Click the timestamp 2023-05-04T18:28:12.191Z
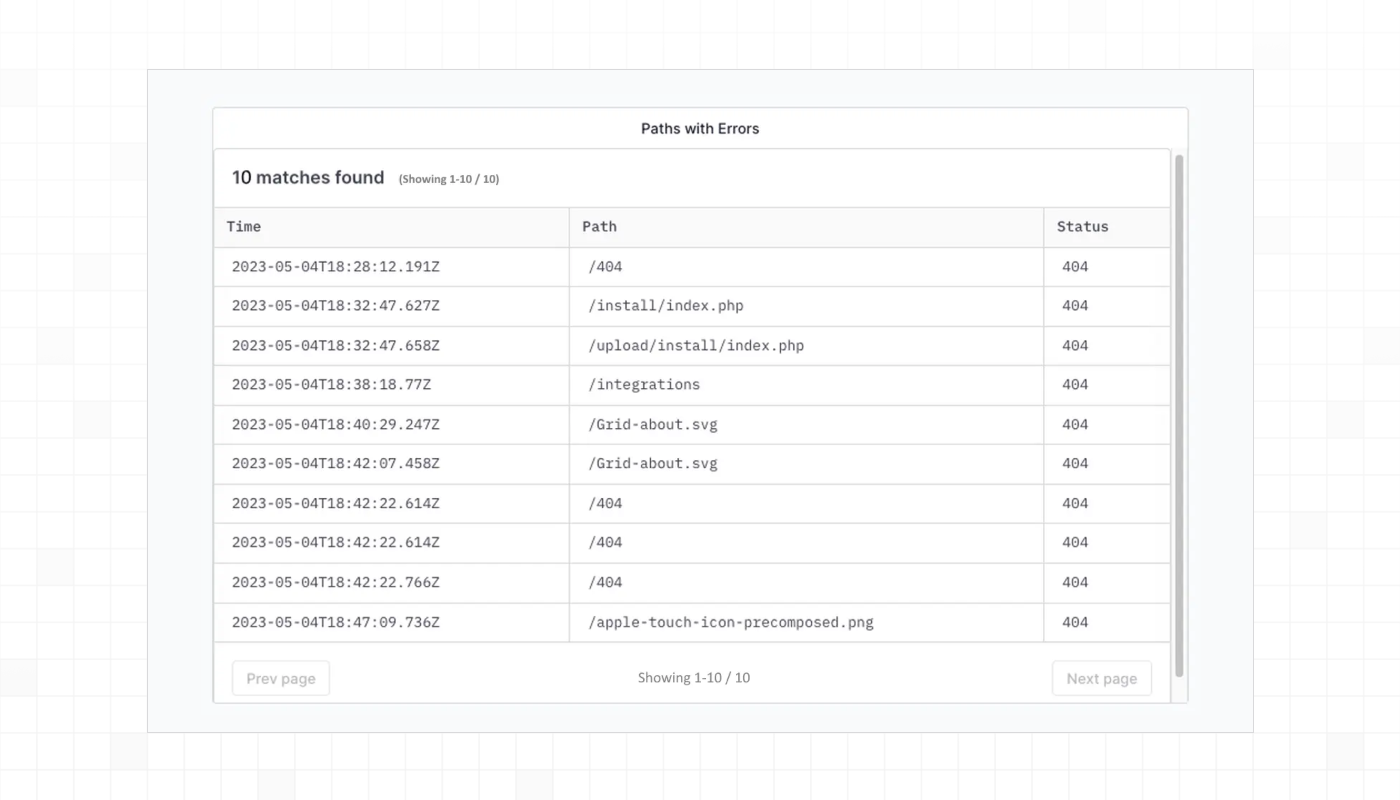Screen dimensions: 1400x800 click(336, 266)
